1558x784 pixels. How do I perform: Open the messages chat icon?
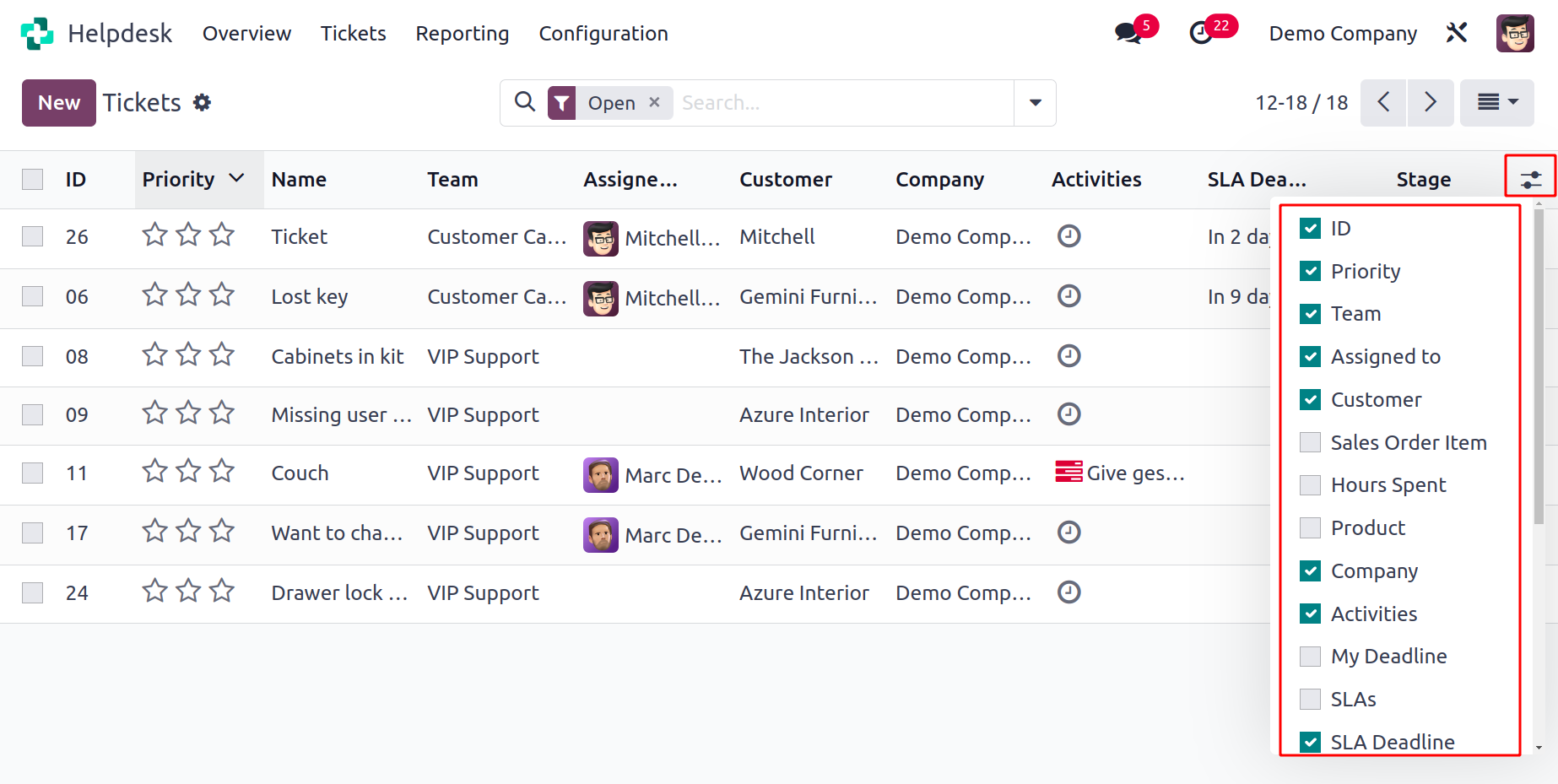(x=1128, y=34)
